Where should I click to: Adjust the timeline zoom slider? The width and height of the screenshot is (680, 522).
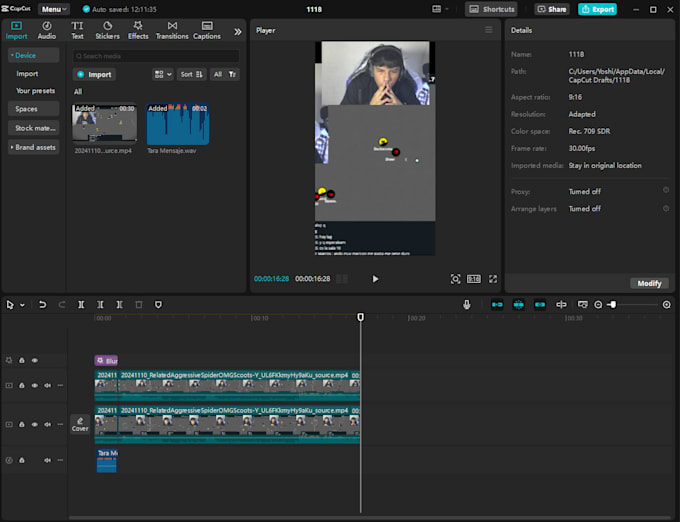(x=613, y=305)
